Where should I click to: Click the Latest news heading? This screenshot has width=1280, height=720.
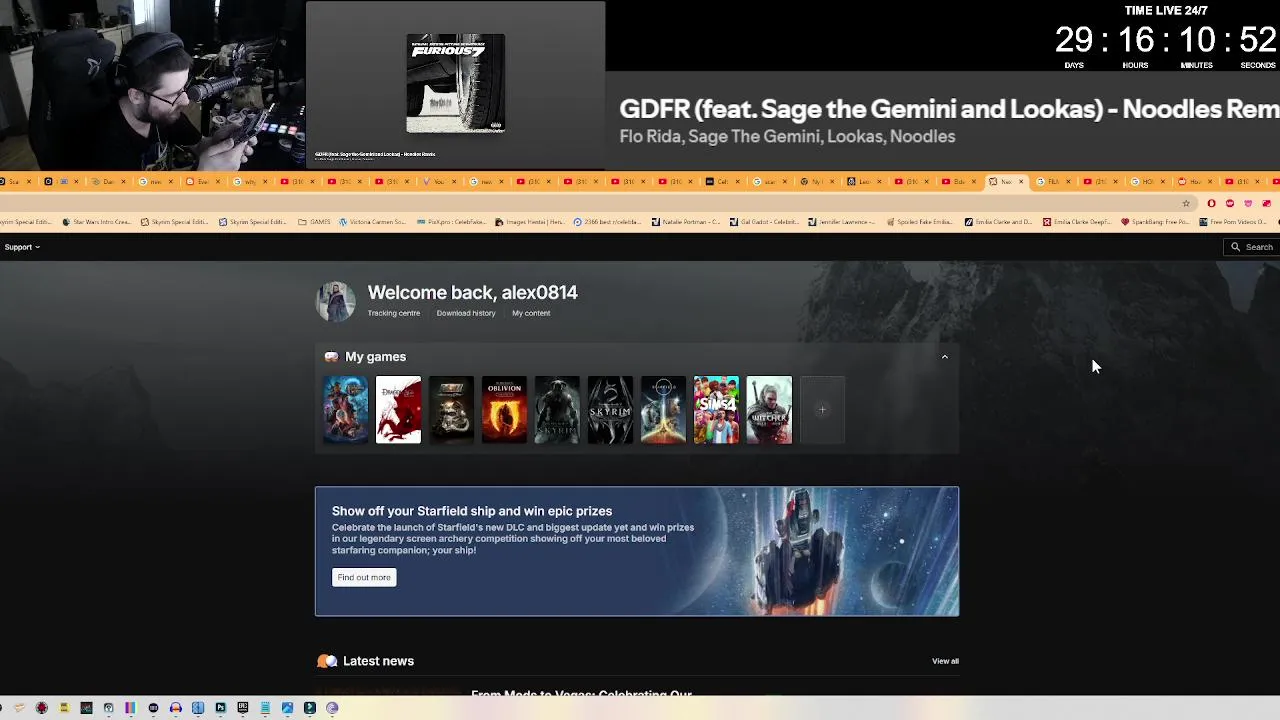click(x=378, y=661)
